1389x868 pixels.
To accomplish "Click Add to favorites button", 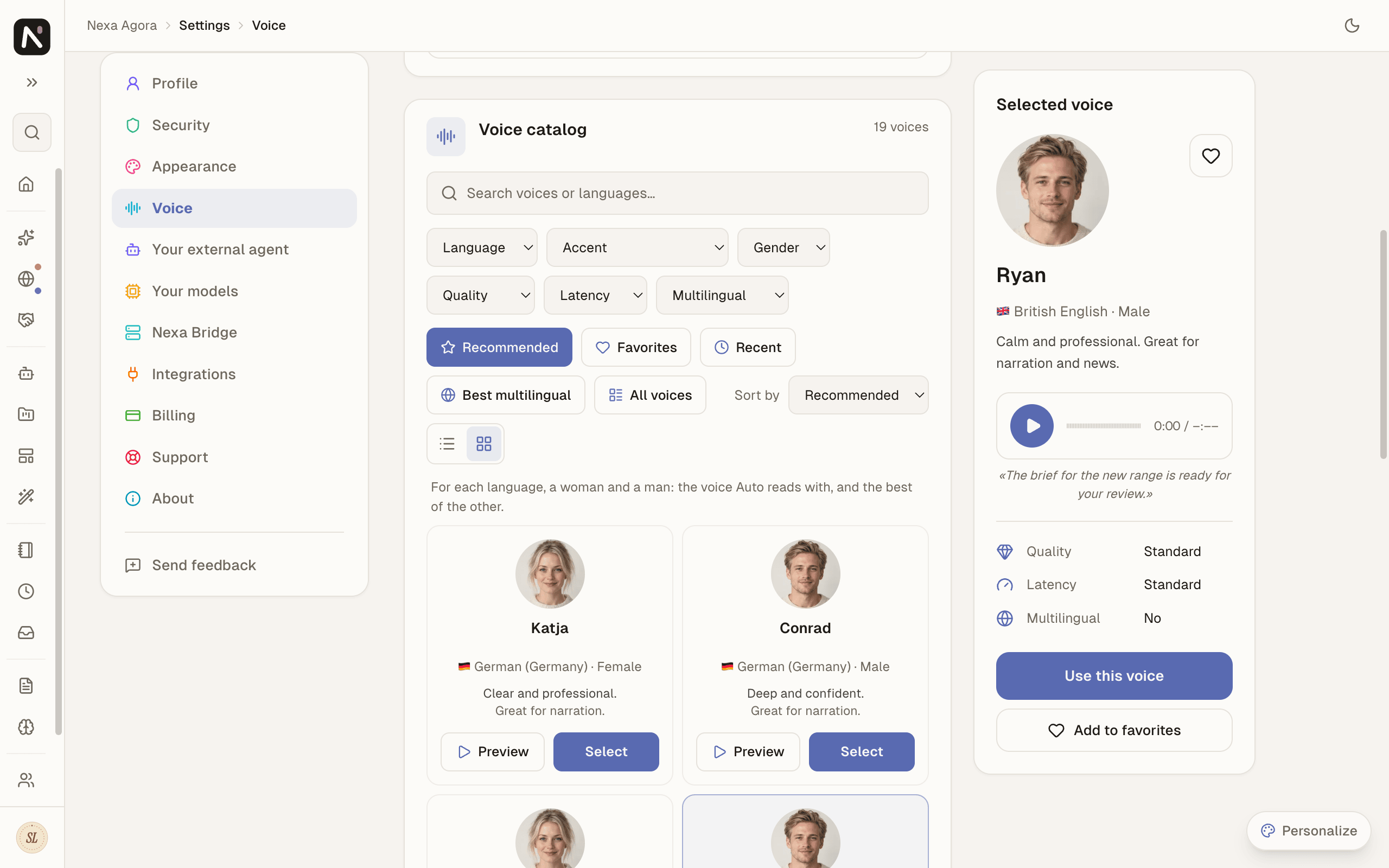I will [x=1114, y=730].
